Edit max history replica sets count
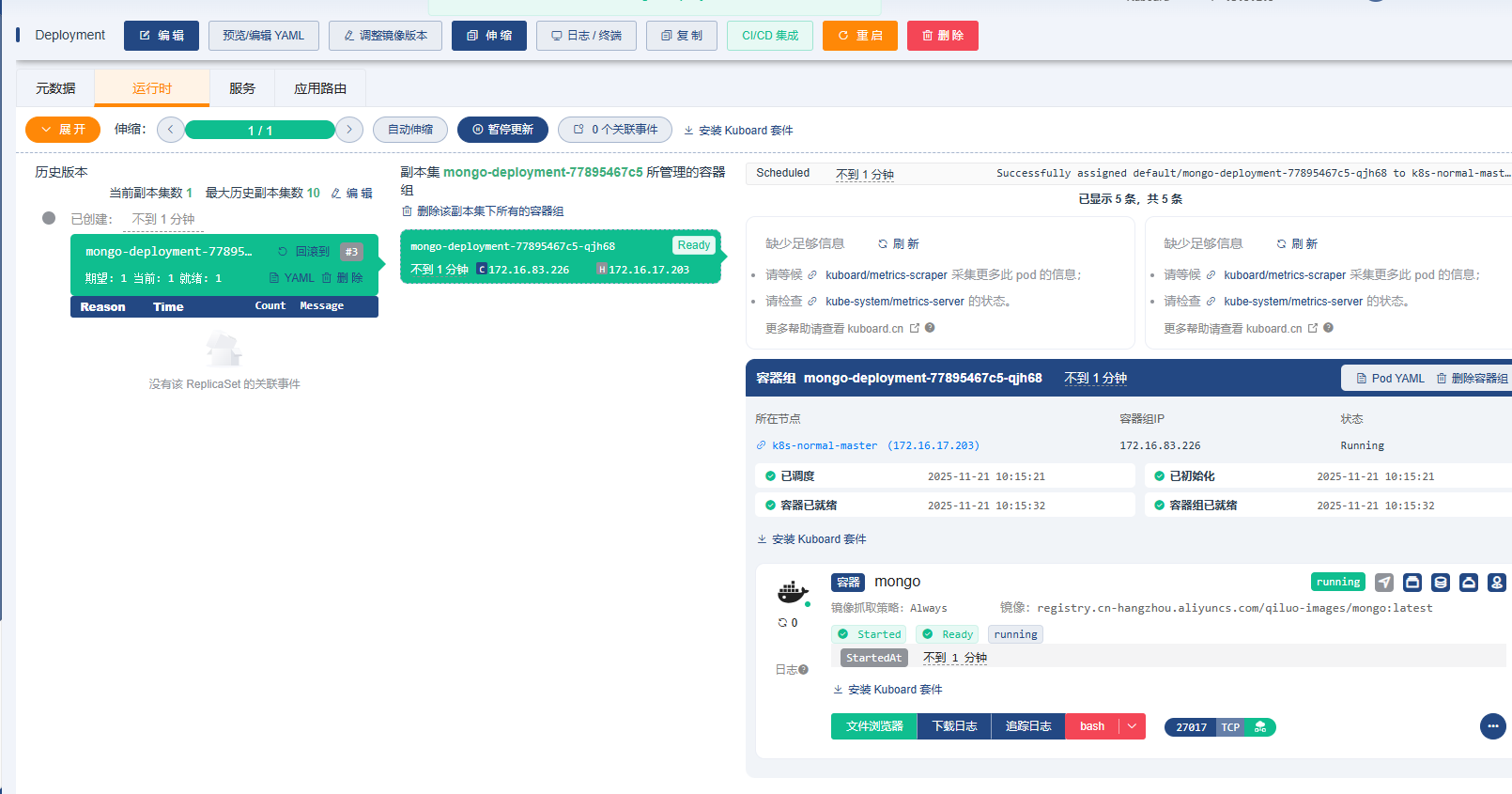Image resolution: width=1512 pixels, height=794 pixels. (x=352, y=194)
